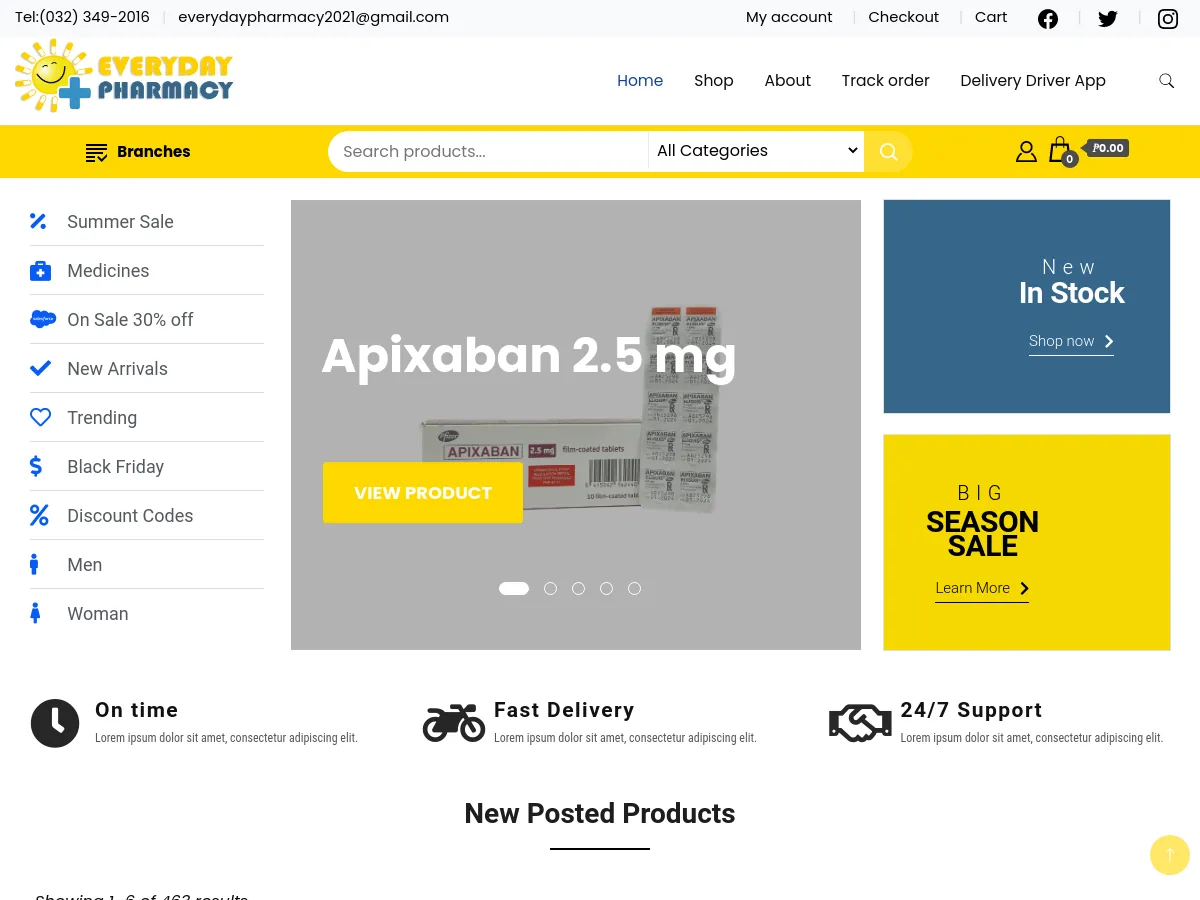Screen dimensions: 1200x900
Task: Click the Learn More chevron under SEASON SALE
Action: tap(1024, 588)
